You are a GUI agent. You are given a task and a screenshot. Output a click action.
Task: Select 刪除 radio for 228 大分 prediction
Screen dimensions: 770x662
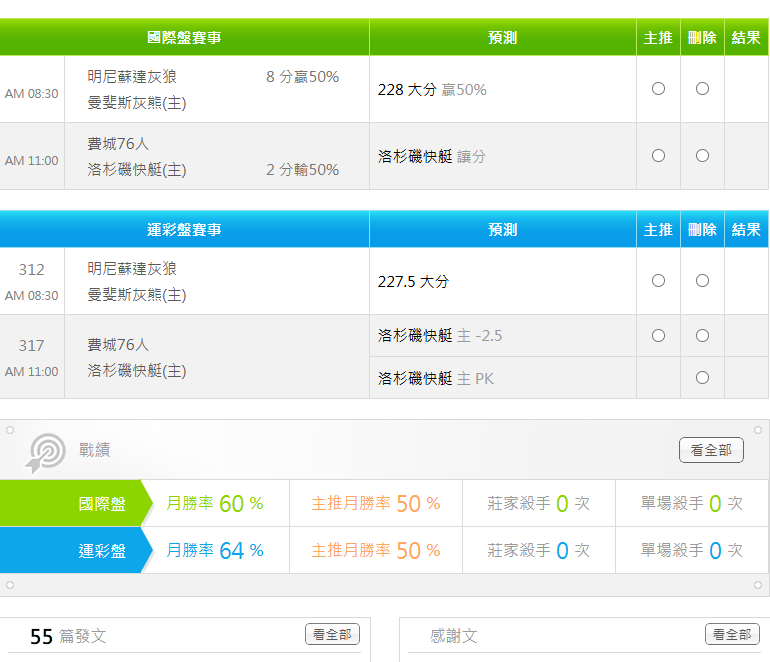pyautogui.click(x=702, y=89)
